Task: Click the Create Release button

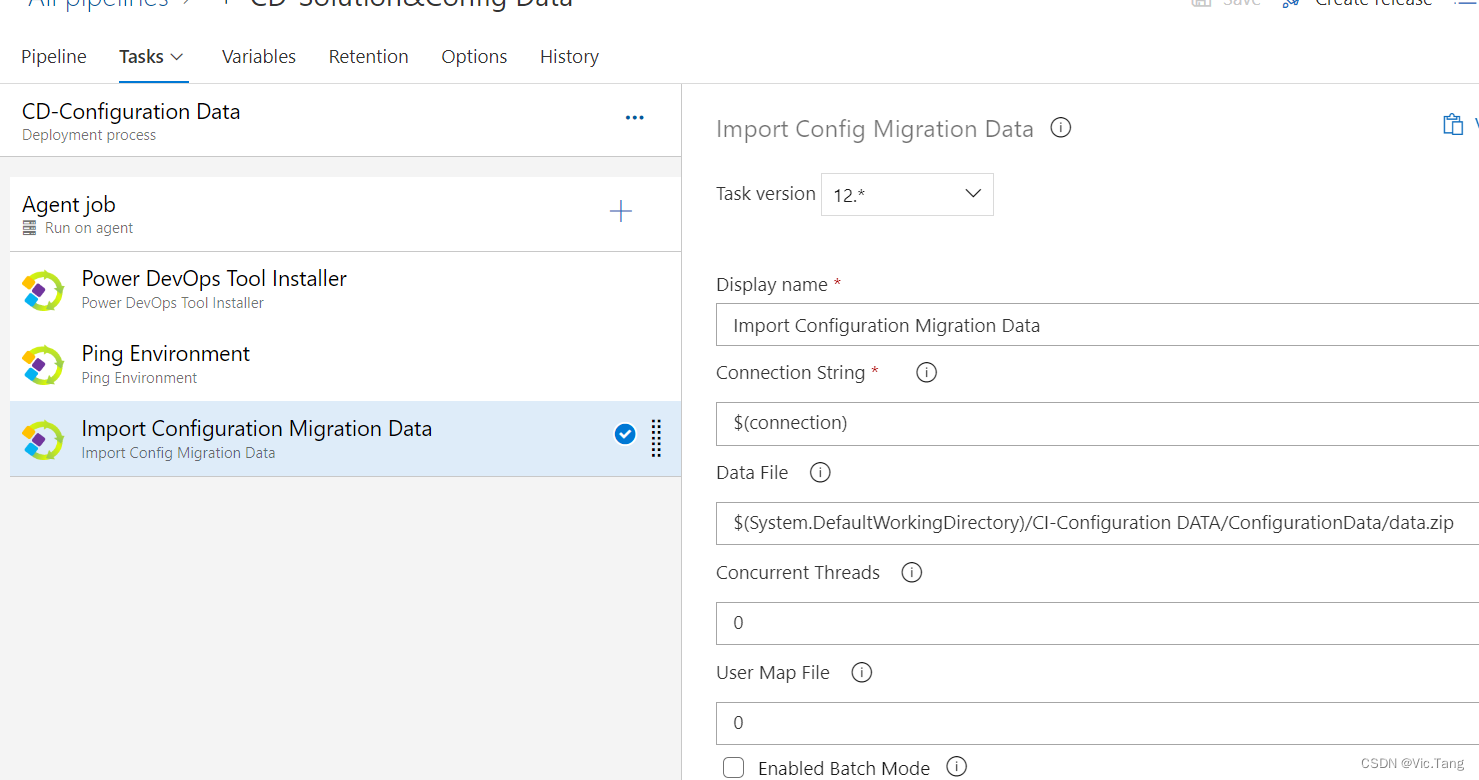Action: 1372,4
